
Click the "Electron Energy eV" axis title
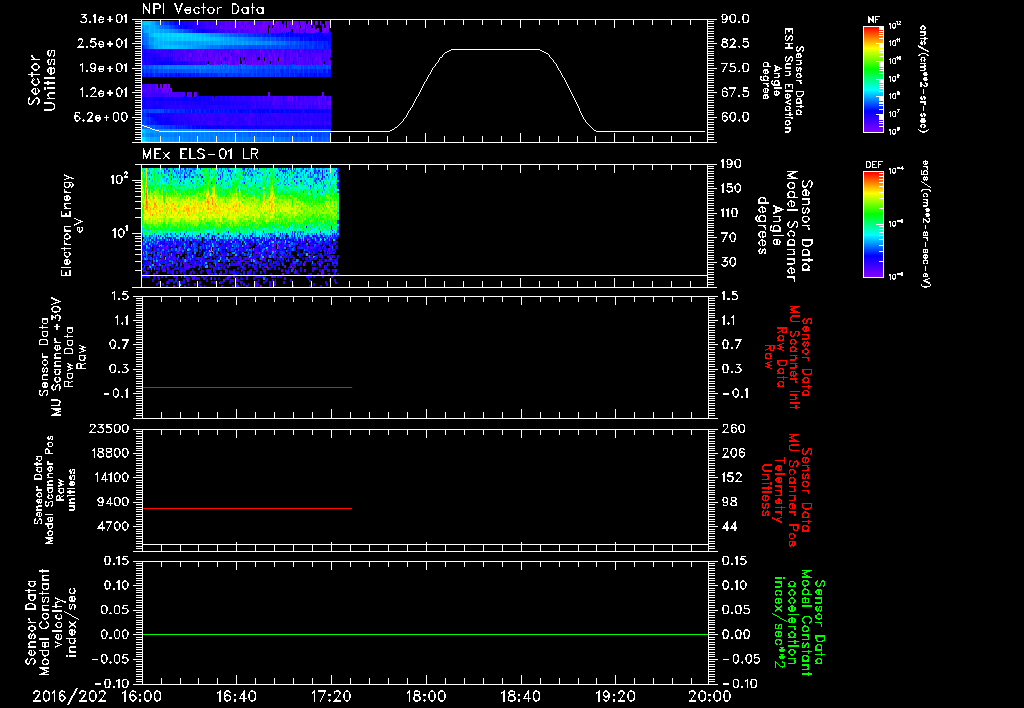click(x=73, y=226)
